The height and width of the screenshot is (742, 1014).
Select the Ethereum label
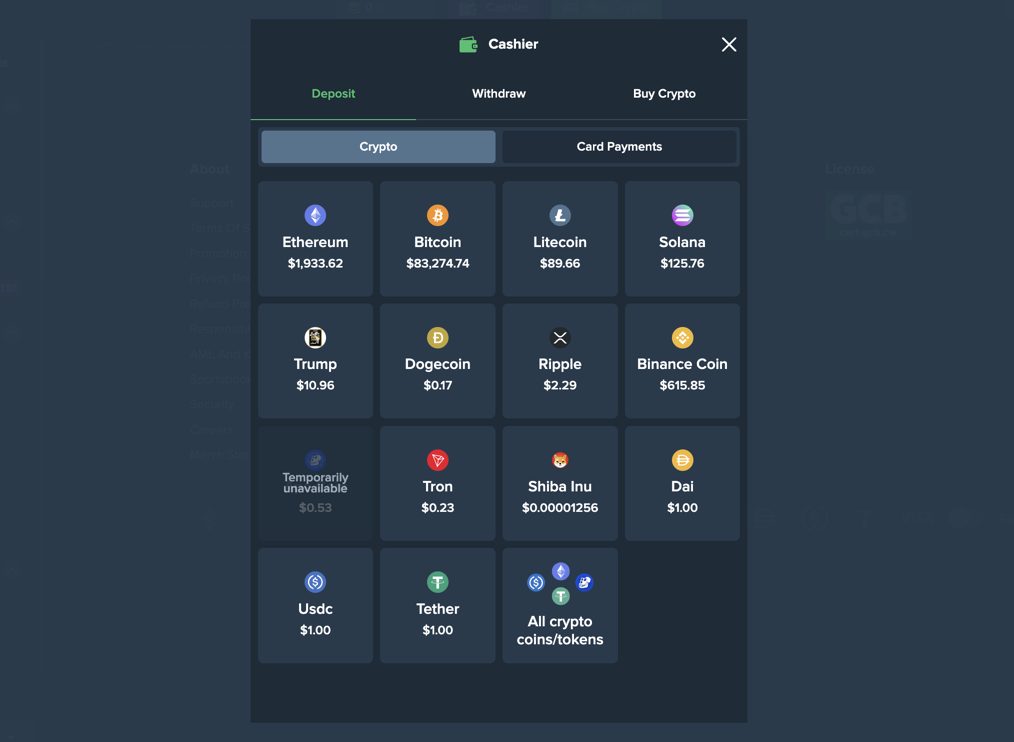click(x=315, y=242)
